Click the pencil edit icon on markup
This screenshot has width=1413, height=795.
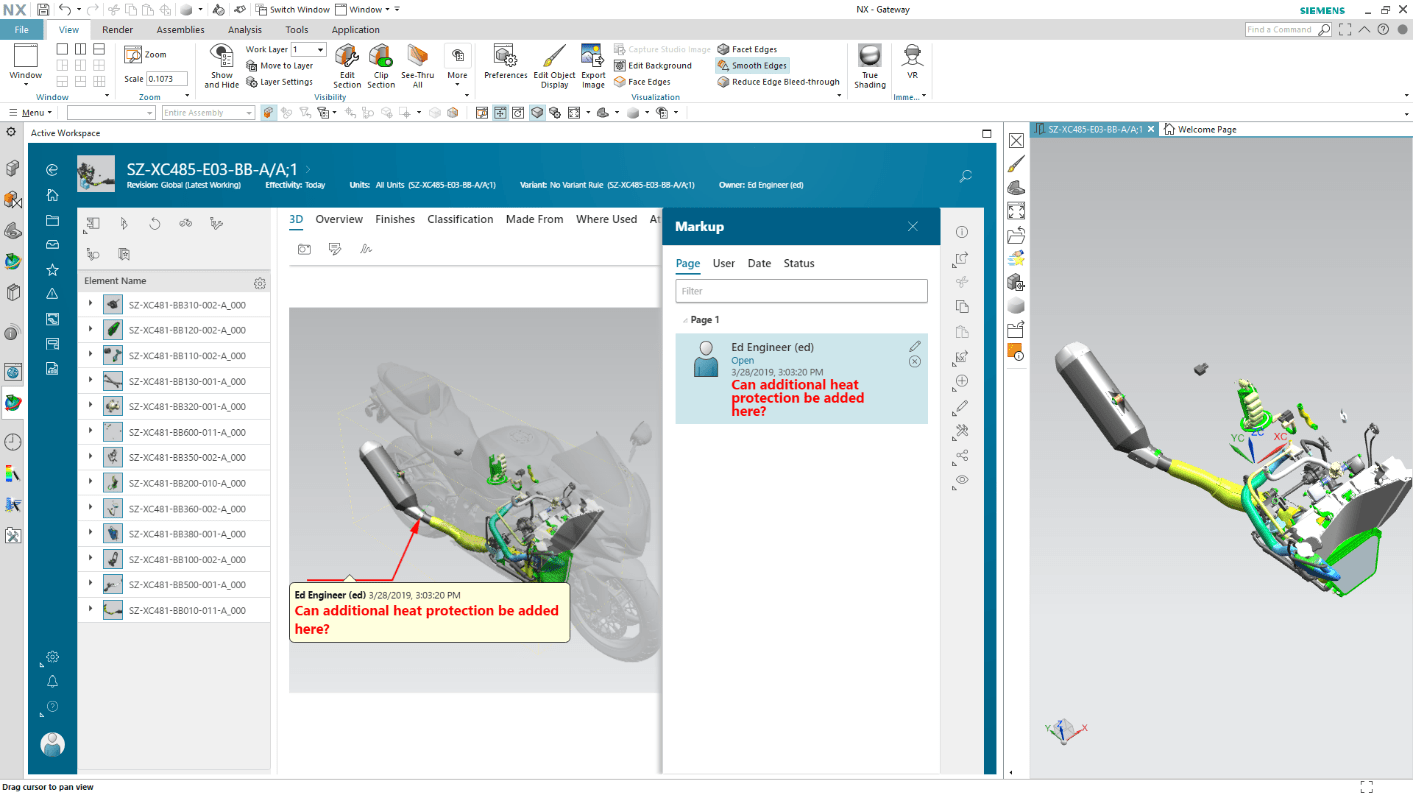pos(914,346)
